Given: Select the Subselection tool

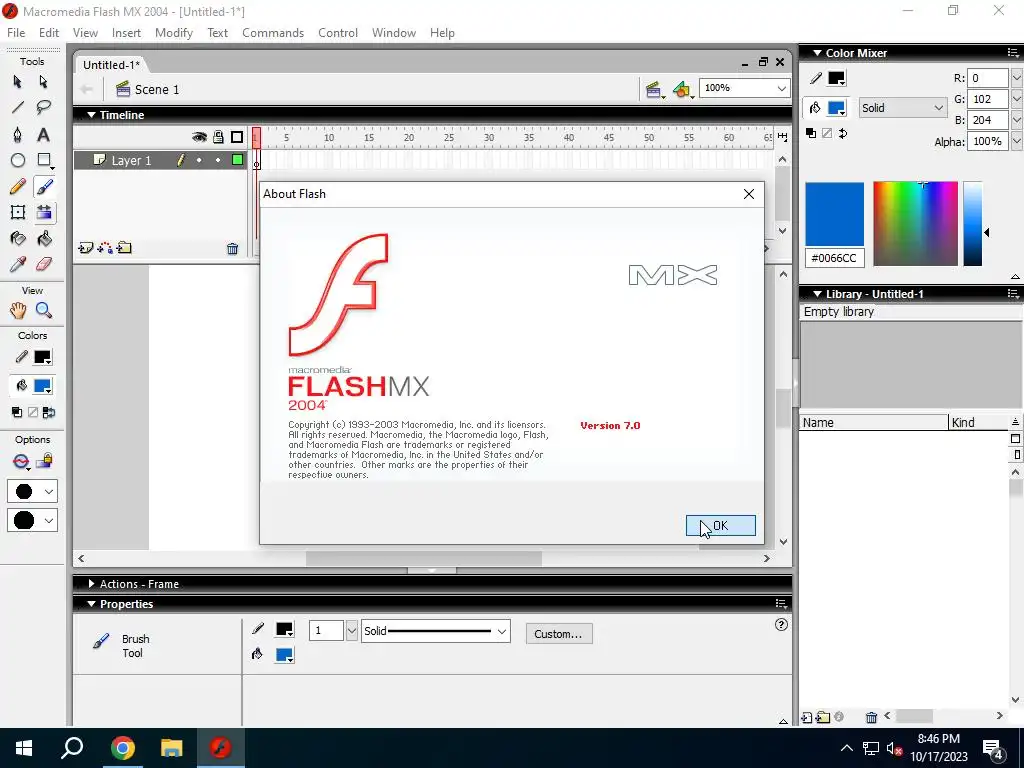Looking at the screenshot, I should 44,82.
